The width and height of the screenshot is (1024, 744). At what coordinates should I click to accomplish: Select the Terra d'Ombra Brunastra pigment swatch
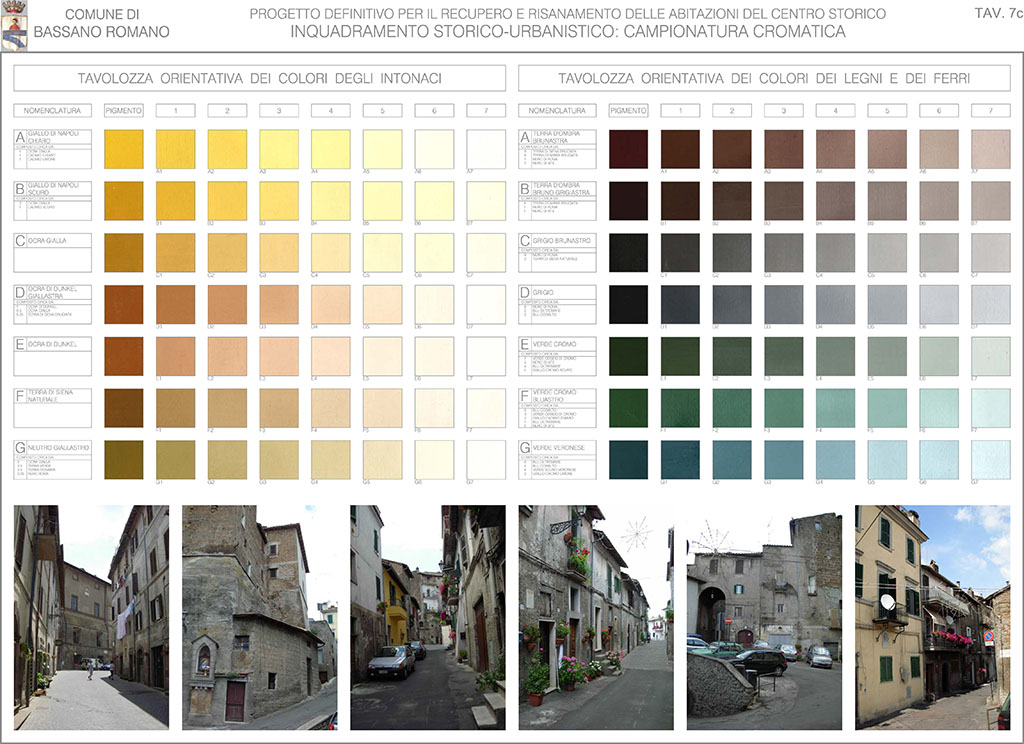pos(628,149)
